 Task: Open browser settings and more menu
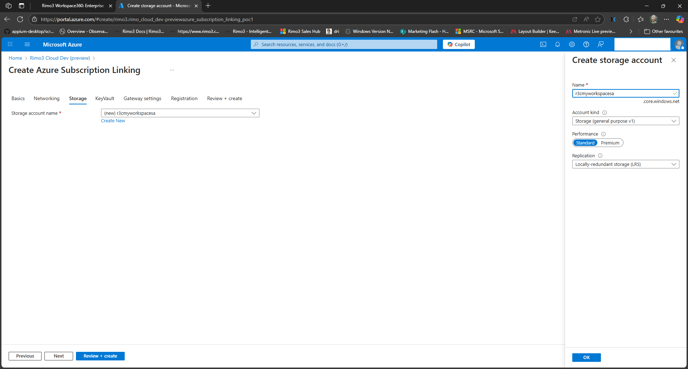click(x=666, y=19)
